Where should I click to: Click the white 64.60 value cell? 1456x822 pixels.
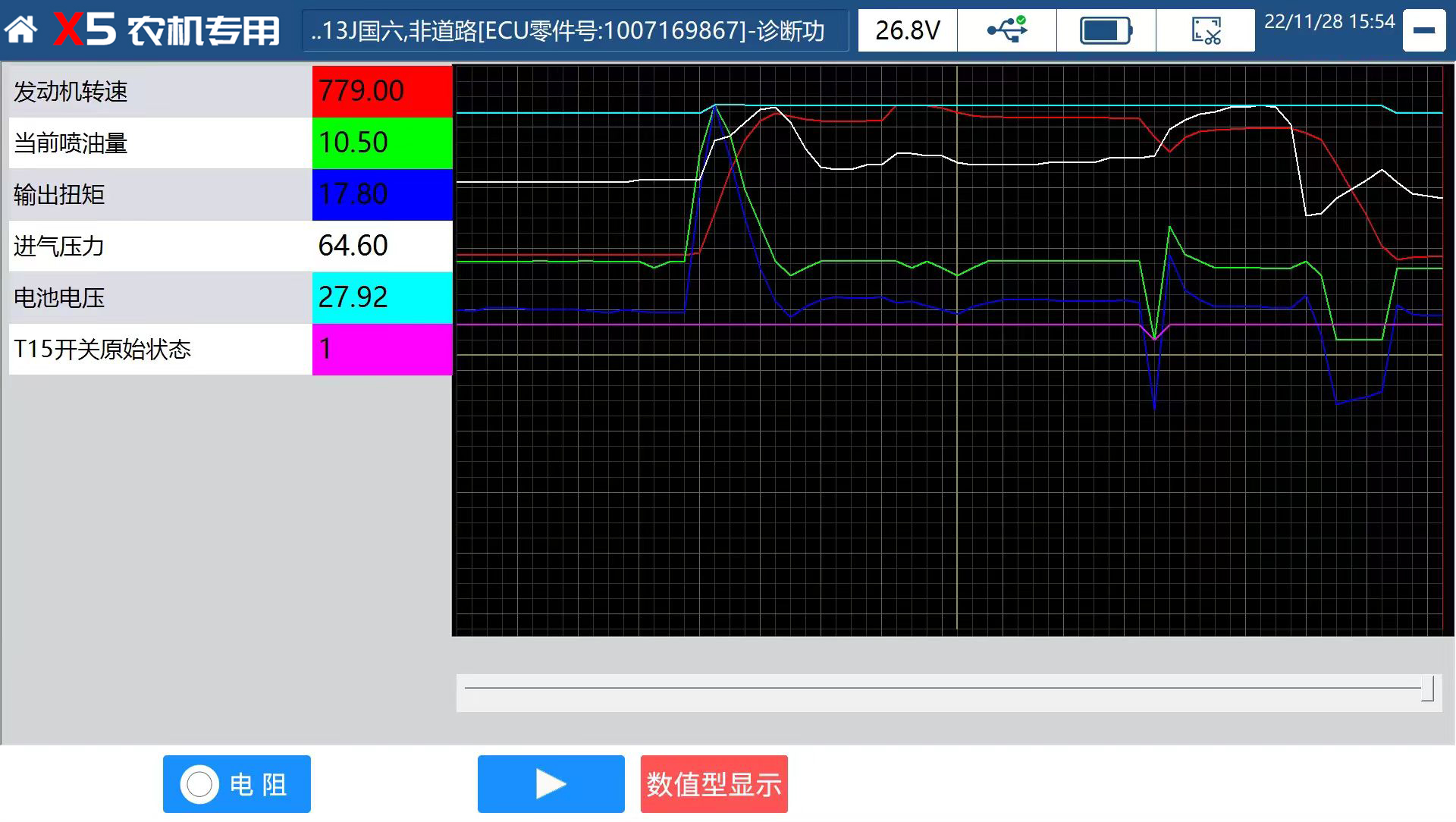(x=382, y=246)
